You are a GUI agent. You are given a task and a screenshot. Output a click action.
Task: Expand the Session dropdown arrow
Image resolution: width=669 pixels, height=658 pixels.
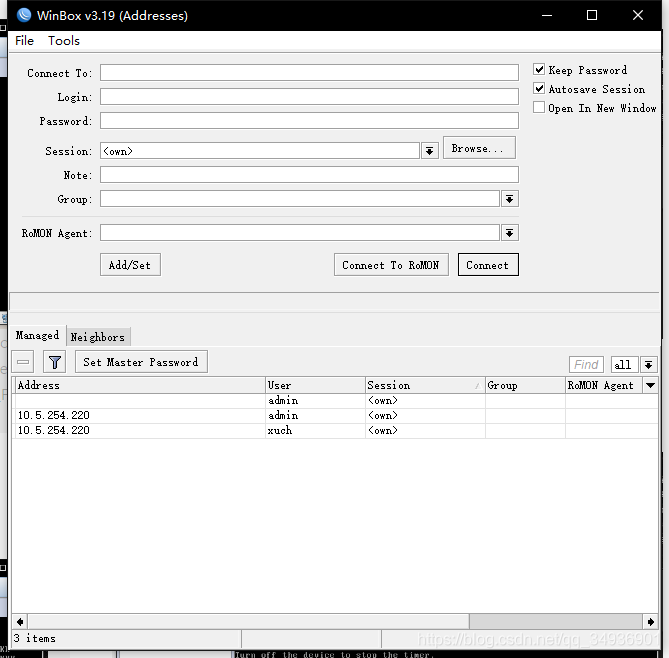coord(430,151)
